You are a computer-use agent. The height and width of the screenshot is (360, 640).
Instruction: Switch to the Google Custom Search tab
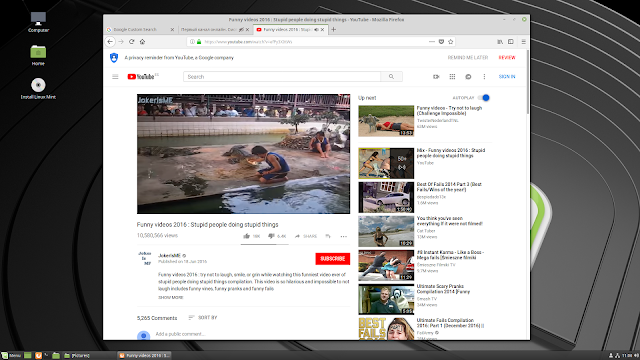[140, 29]
